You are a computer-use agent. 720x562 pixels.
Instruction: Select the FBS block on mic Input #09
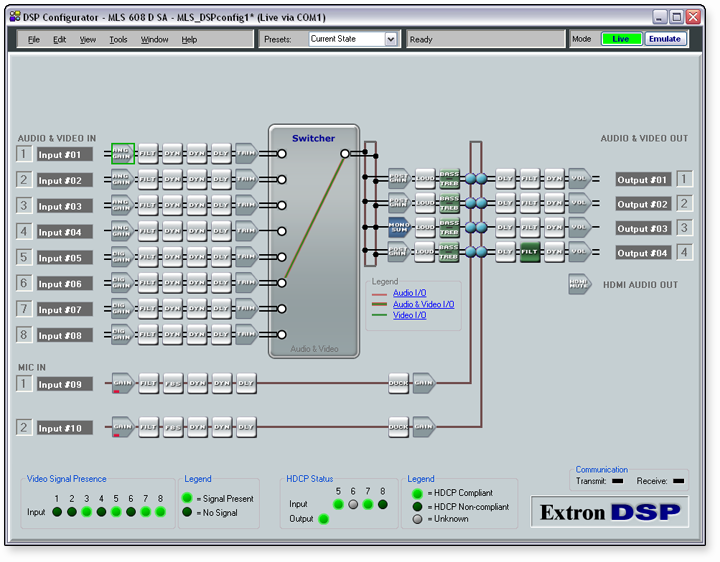point(173,381)
